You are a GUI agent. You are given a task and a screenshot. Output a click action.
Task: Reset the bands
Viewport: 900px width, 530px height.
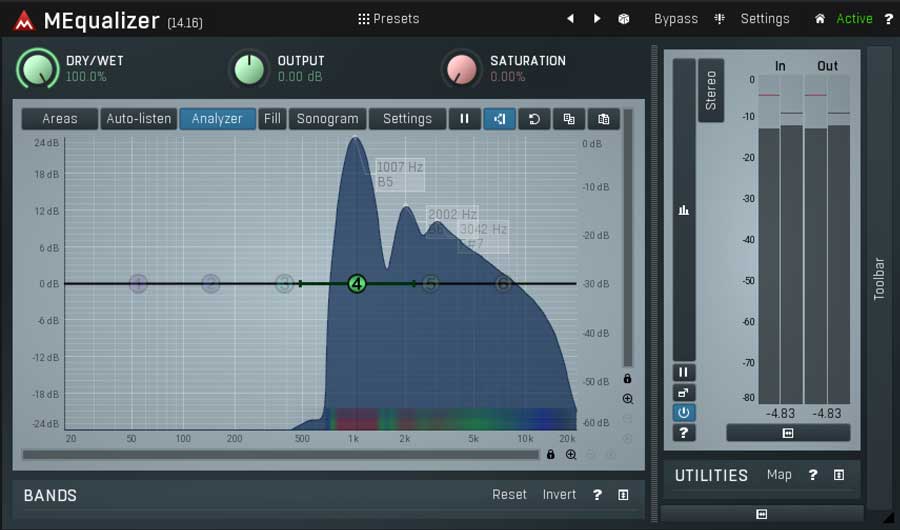pyautogui.click(x=509, y=494)
